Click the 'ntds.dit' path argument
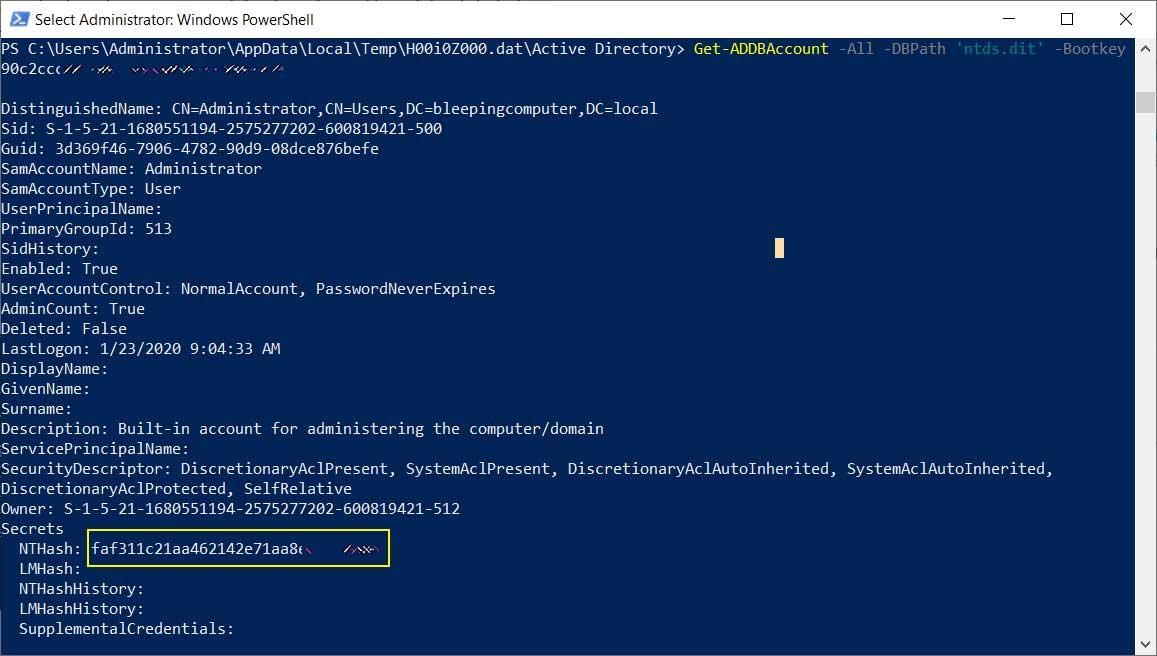1157x656 pixels. pos(1000,49)
